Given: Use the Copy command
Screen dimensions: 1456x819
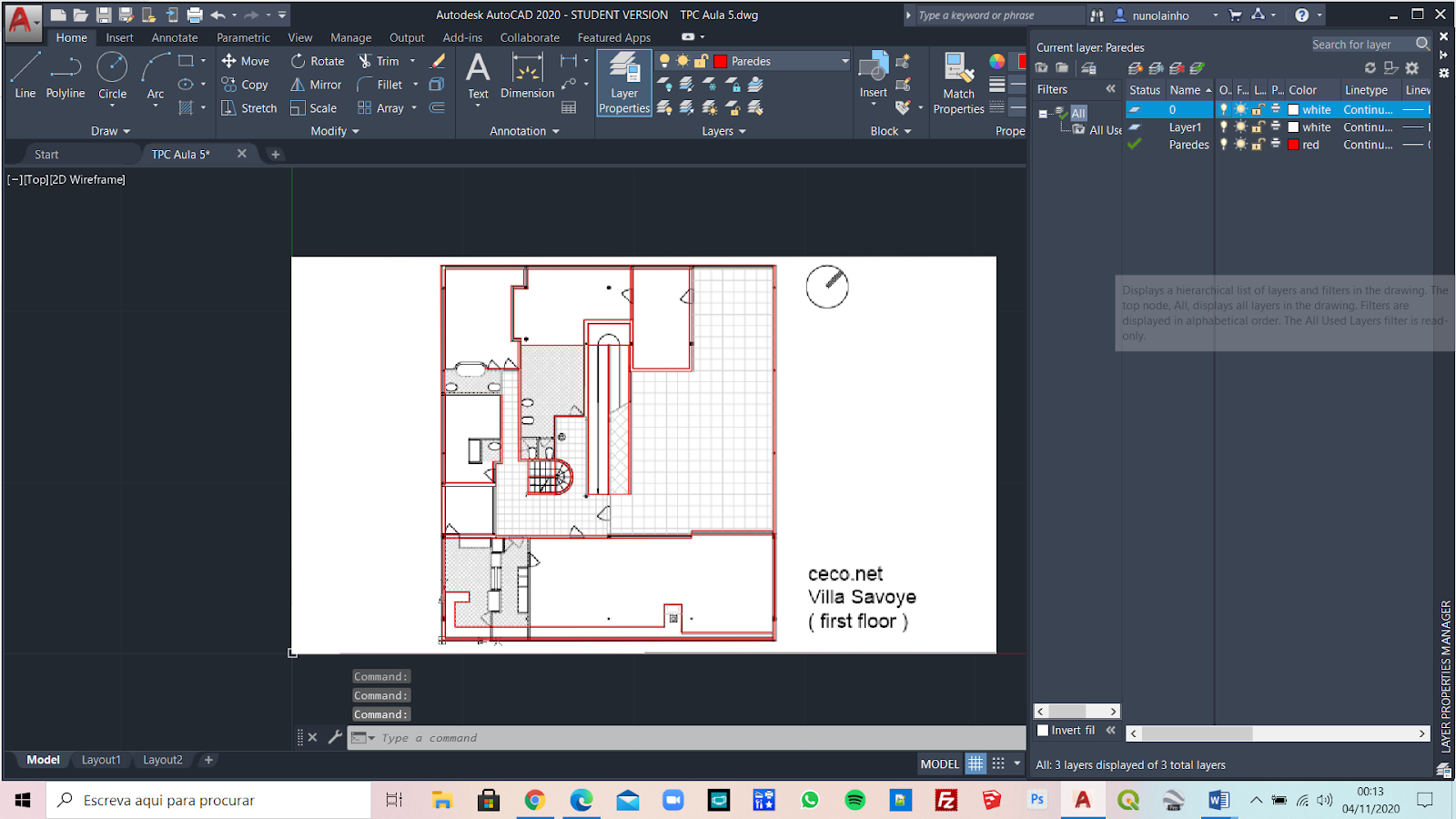Looking at the screenshot, I should (245, 85).
